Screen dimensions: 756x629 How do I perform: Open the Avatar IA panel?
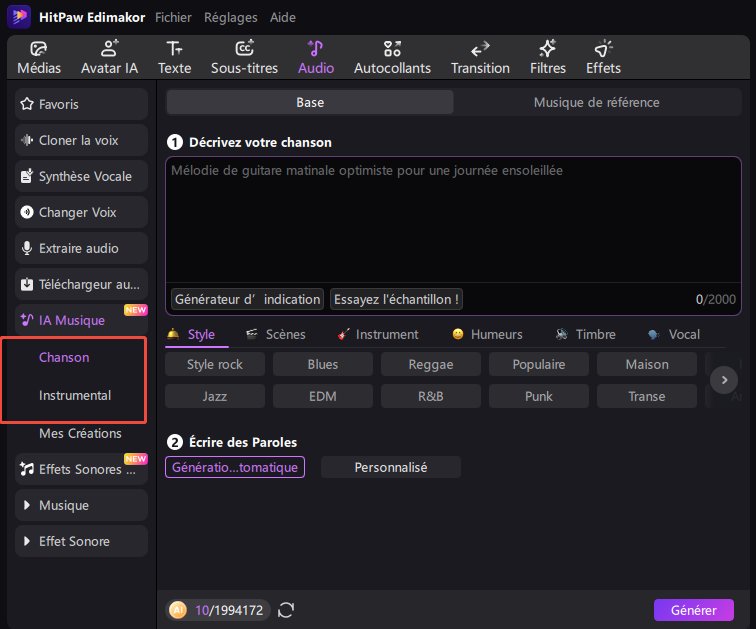(109, 57)
